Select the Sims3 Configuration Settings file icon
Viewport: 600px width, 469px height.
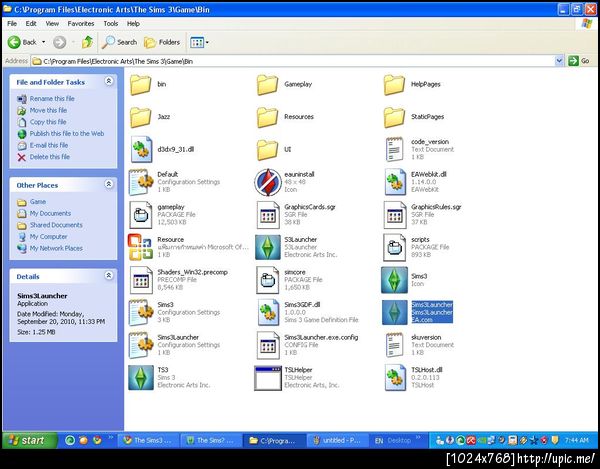click(x=141, y=313)
